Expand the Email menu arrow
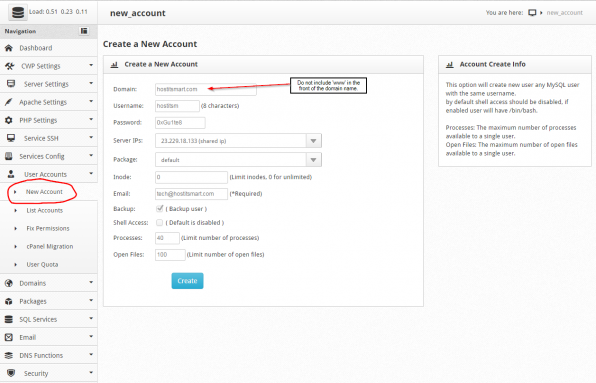596x383 pixels. (x=91, y=337)
